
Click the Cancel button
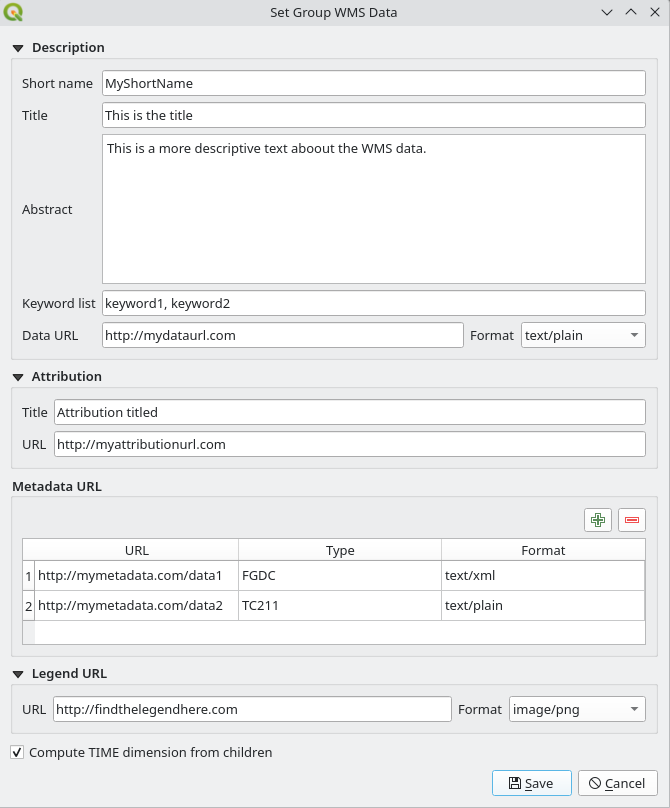click(617, 783)
